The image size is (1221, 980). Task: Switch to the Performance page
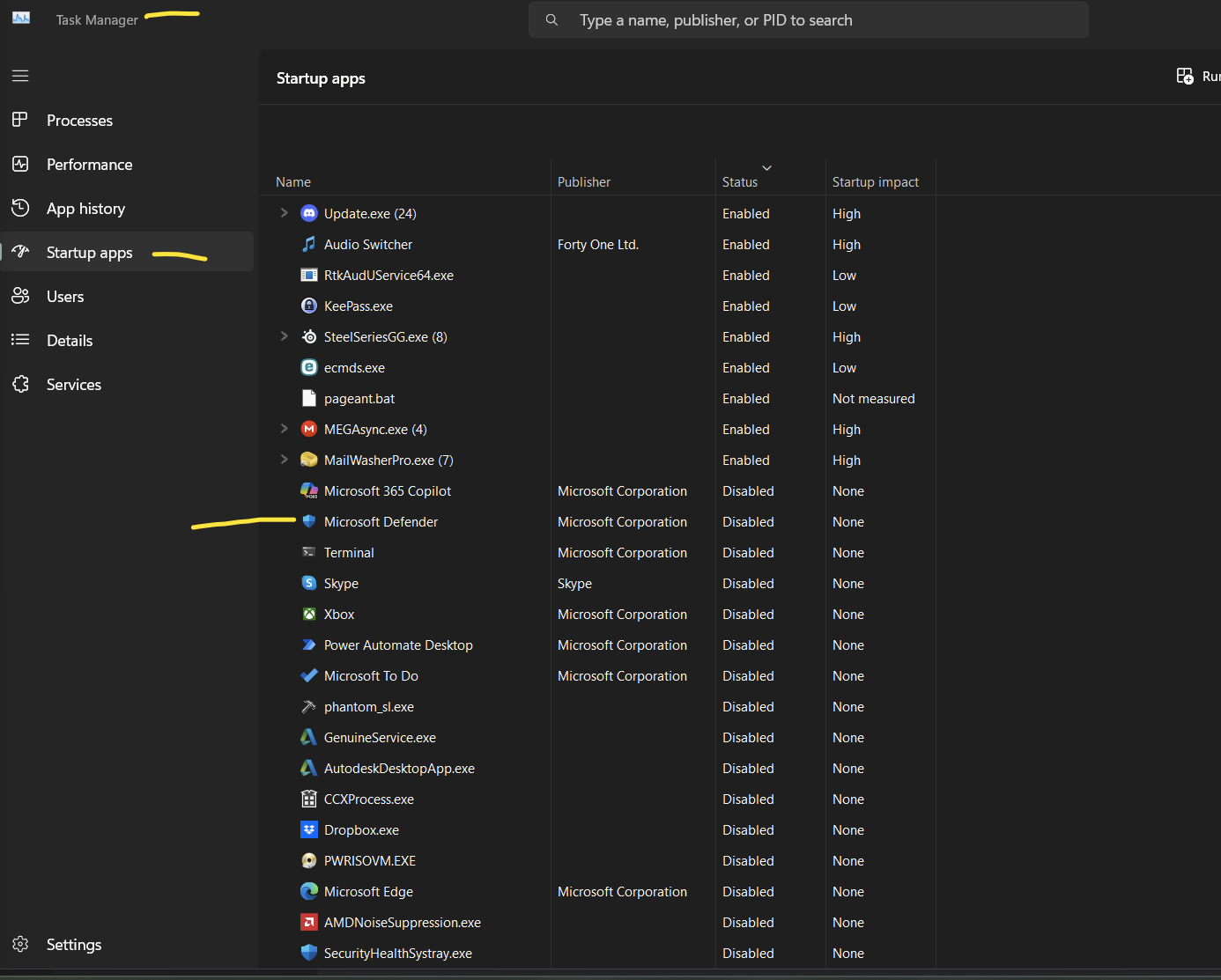pyautogui.click(x=89, y=165)
